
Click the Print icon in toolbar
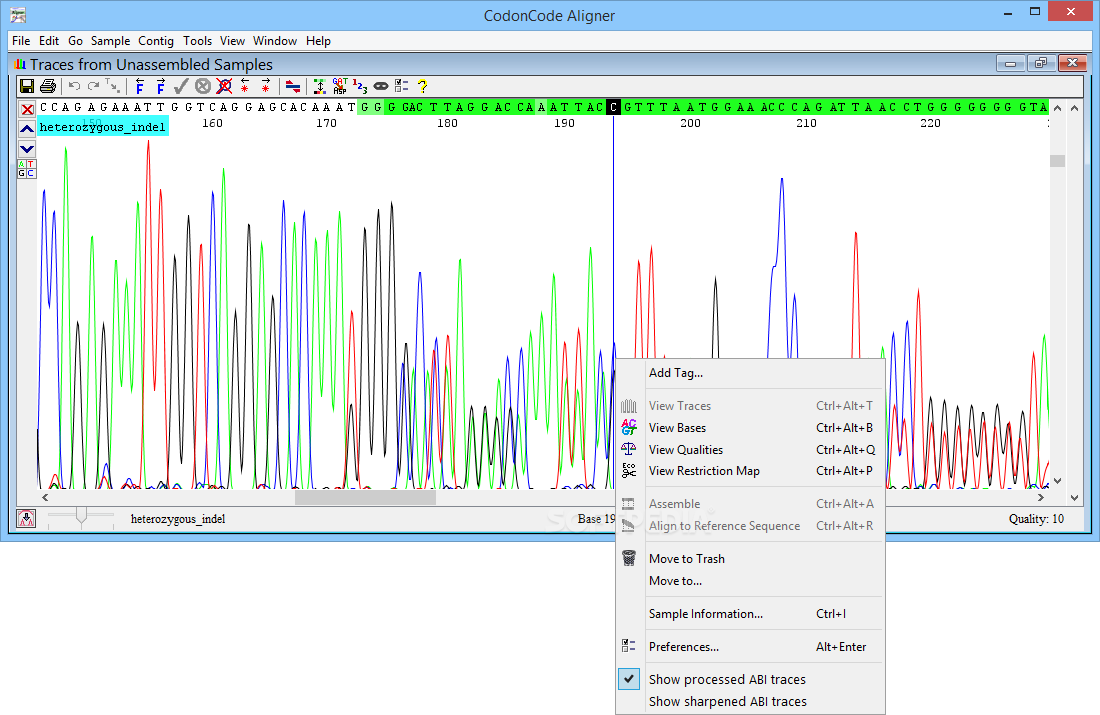point(48,86)
